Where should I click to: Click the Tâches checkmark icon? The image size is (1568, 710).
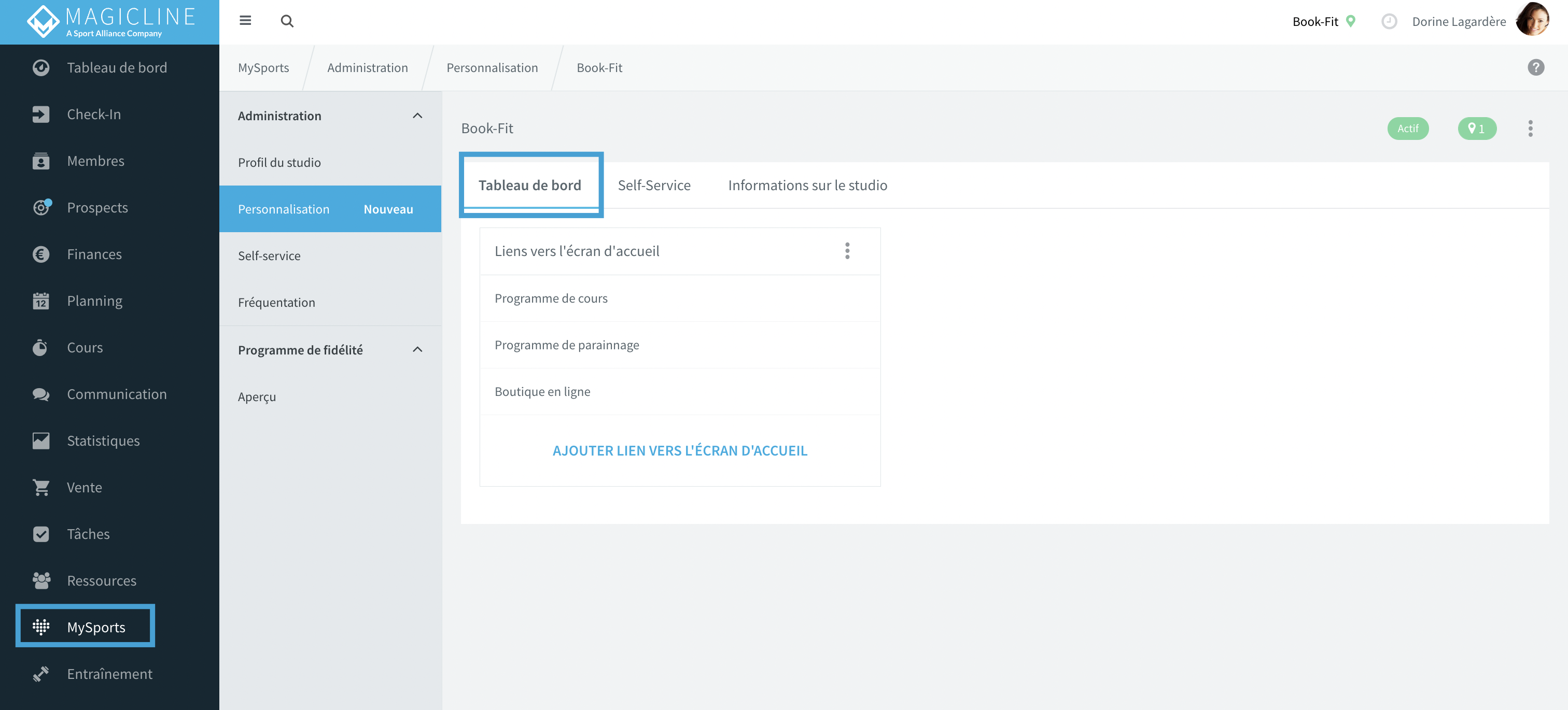[x=41, y=534]
